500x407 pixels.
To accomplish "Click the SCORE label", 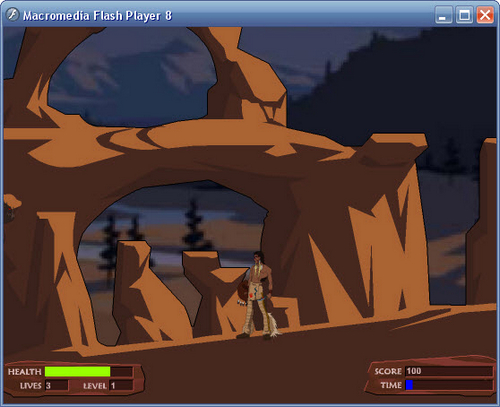I will 388,371.
